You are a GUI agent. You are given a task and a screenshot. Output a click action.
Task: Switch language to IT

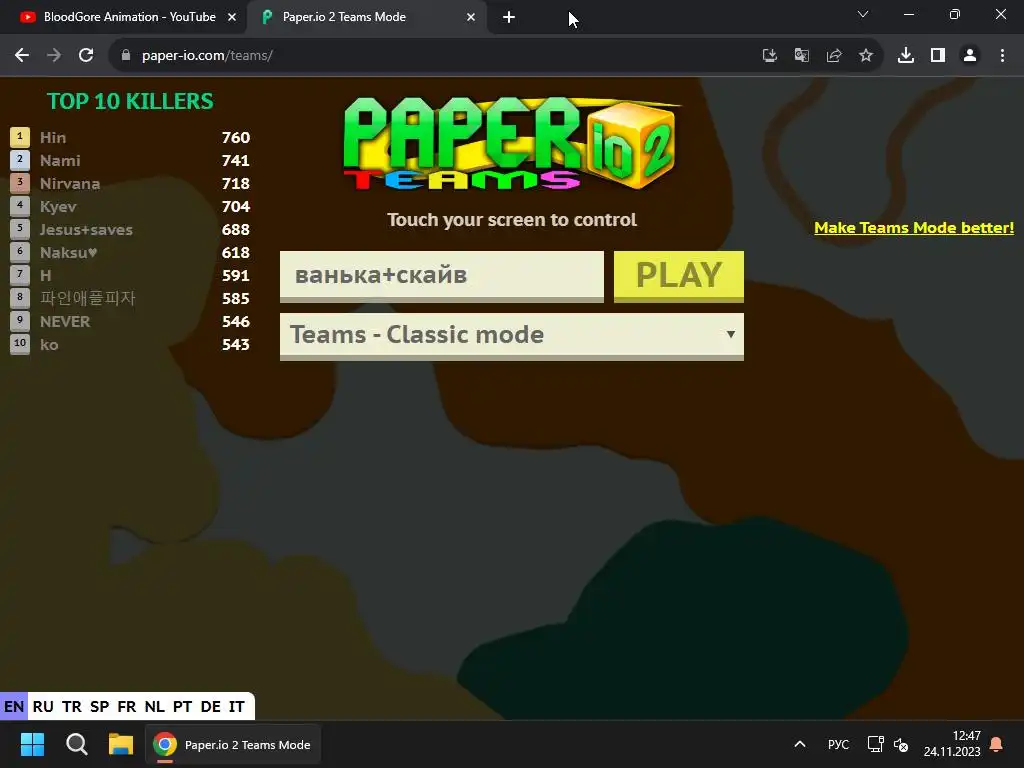click(x=236, y=707)
